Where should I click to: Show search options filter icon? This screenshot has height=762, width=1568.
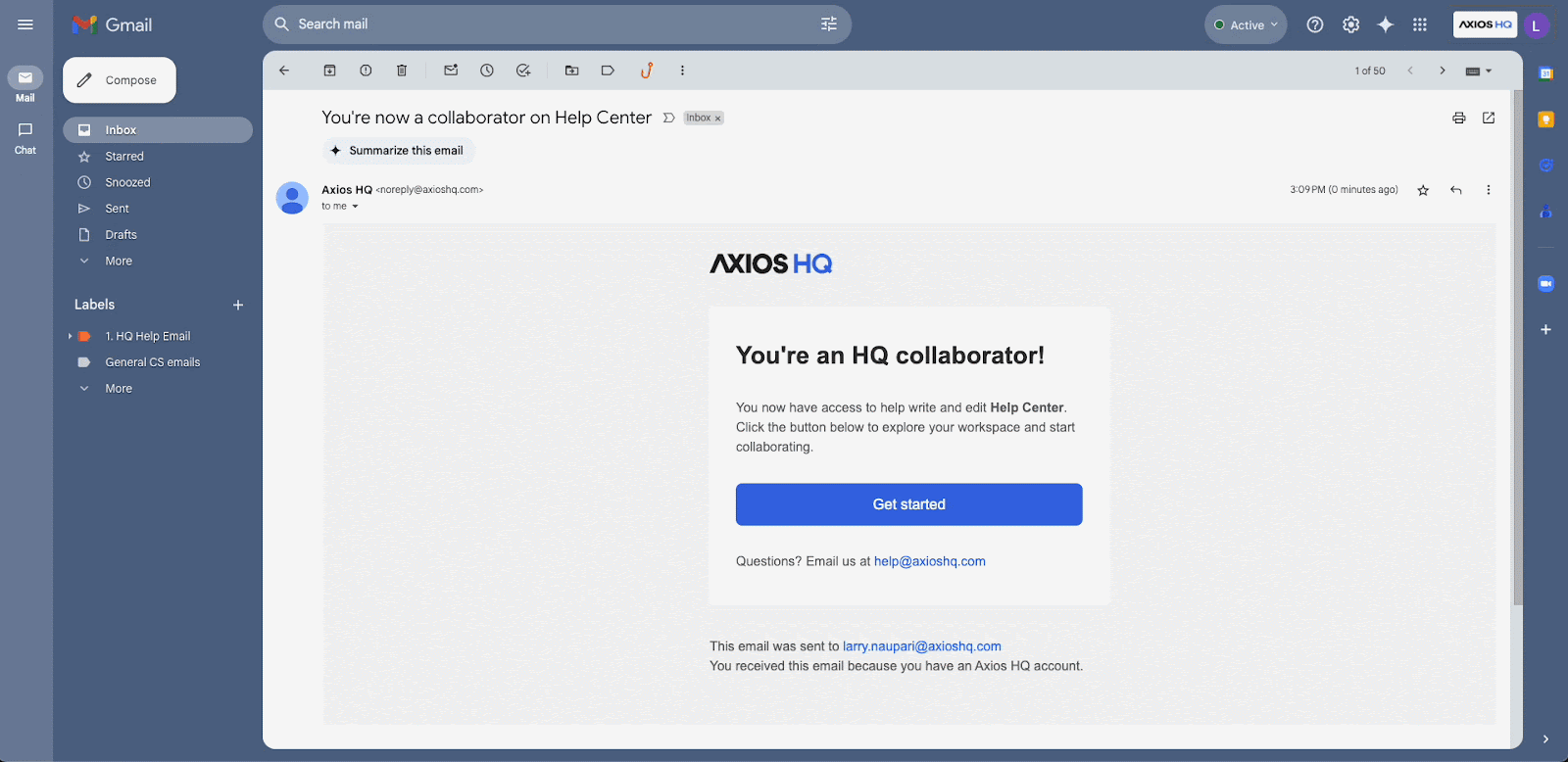(829, 24)
